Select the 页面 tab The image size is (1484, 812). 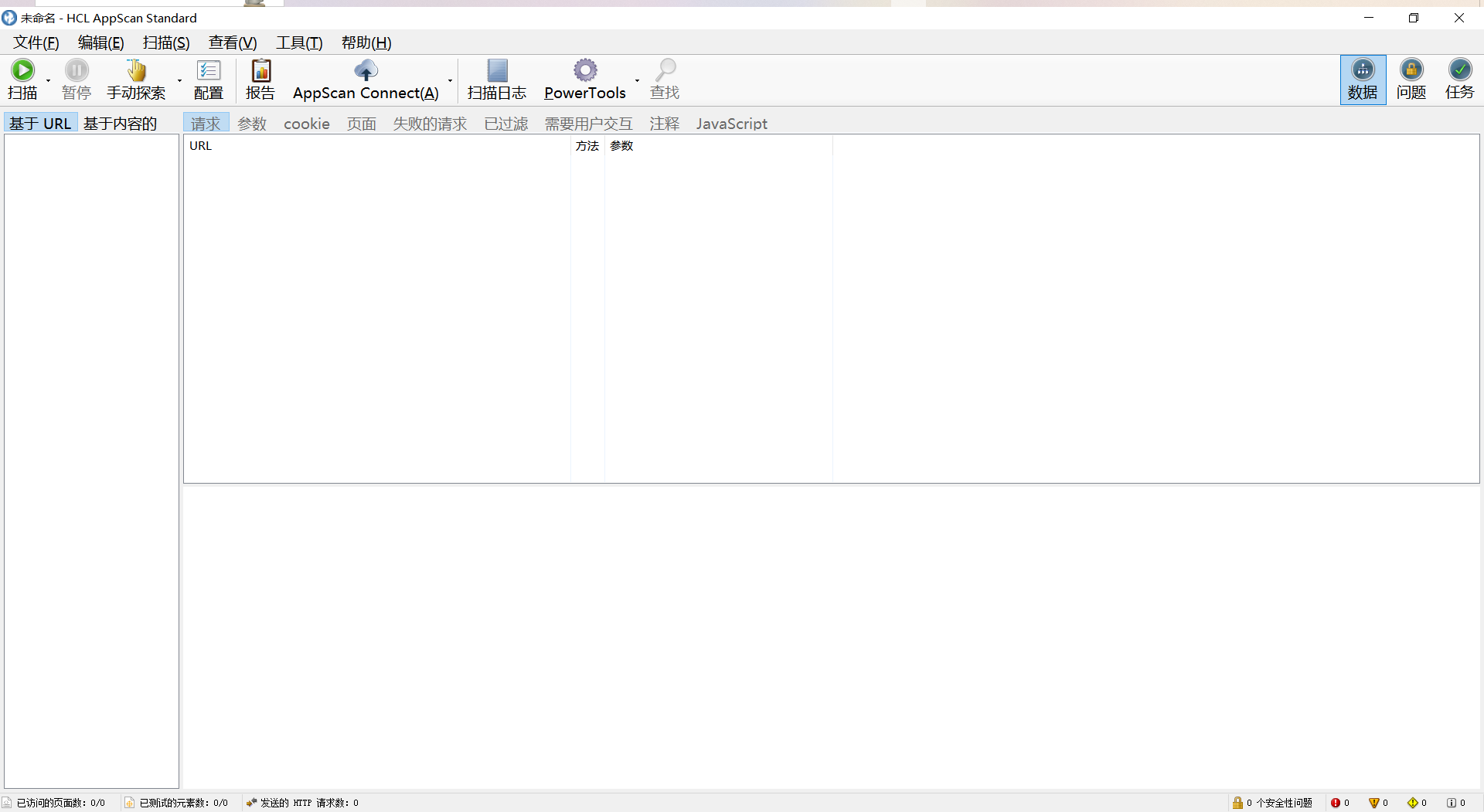click(362, 124)
